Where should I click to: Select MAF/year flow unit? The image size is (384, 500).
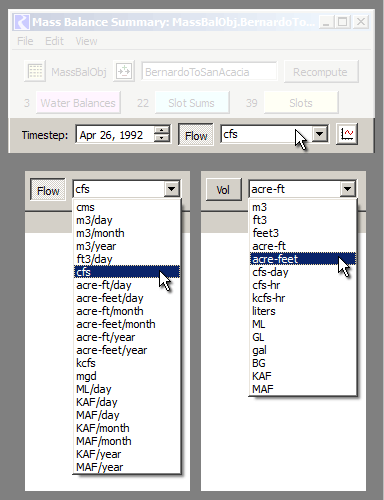point(127,467)
